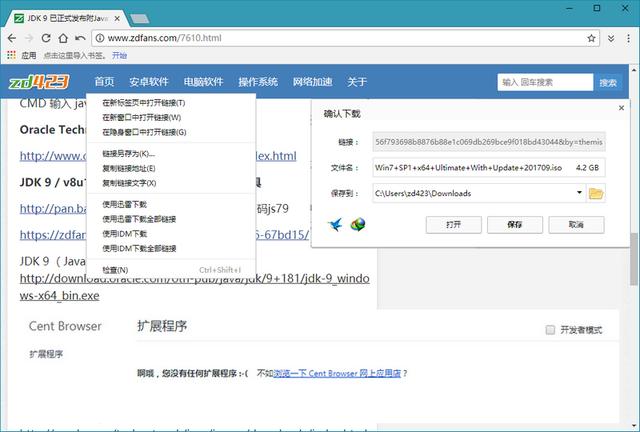
Task: Close the confirm download dialog
Action: [621, 108]
